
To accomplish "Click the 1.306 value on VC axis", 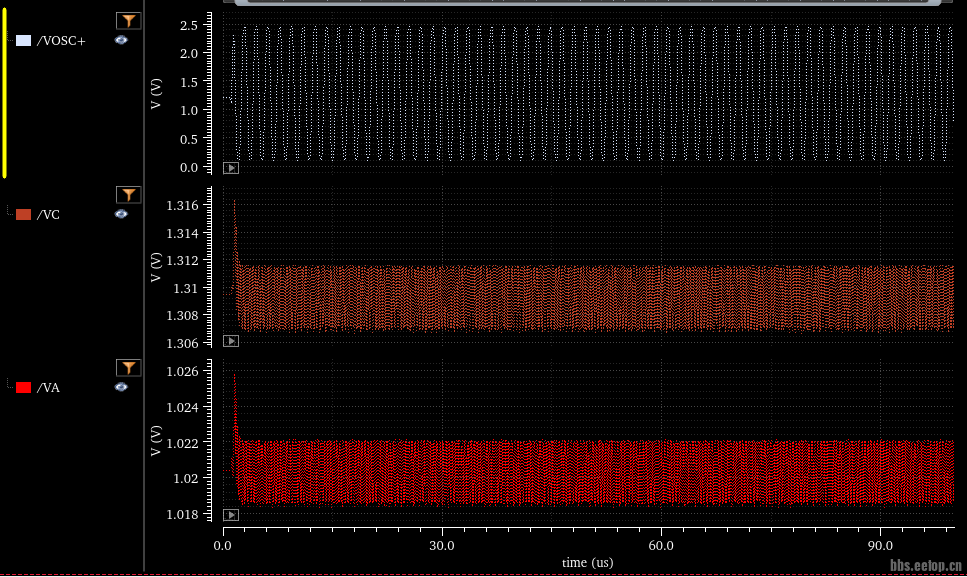I will point(183,343).
